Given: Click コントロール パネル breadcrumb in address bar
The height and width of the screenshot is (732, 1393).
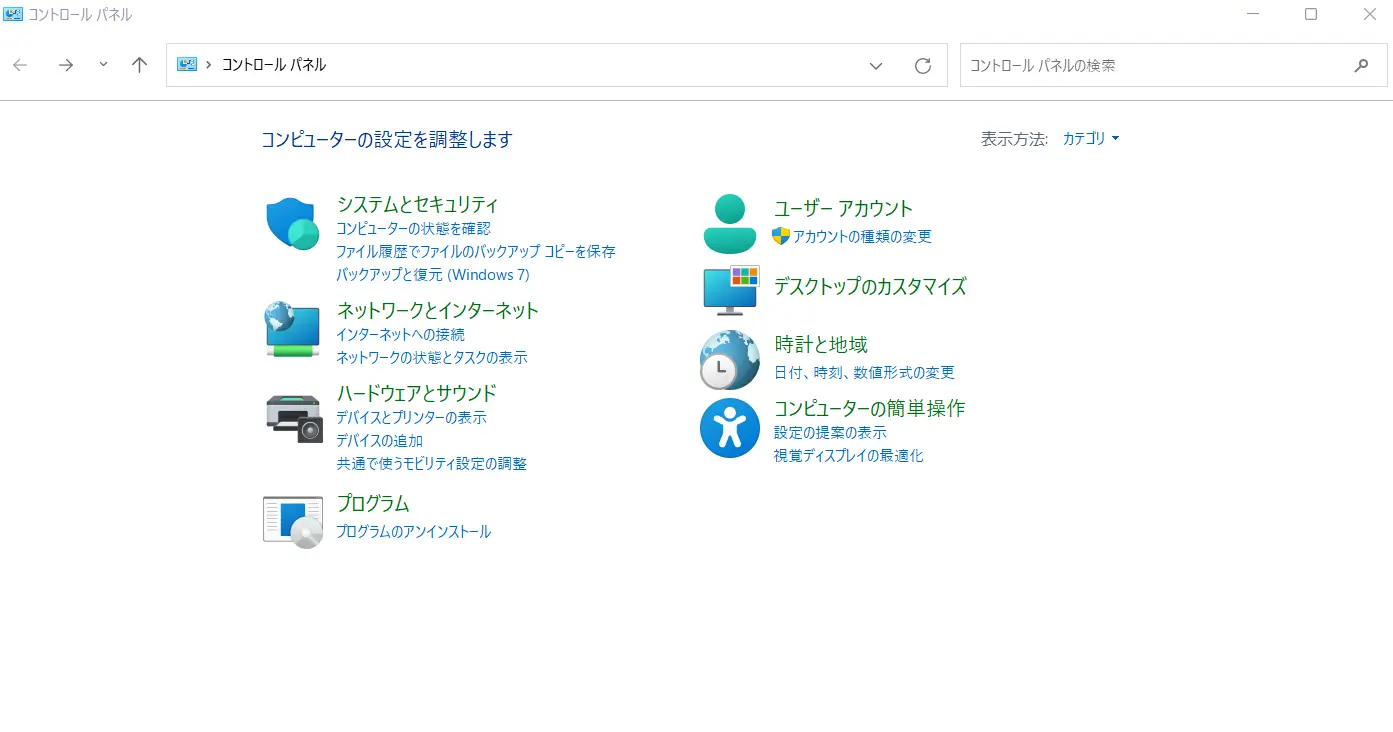Looking at the screenshot, I should (x=274, y=65).
